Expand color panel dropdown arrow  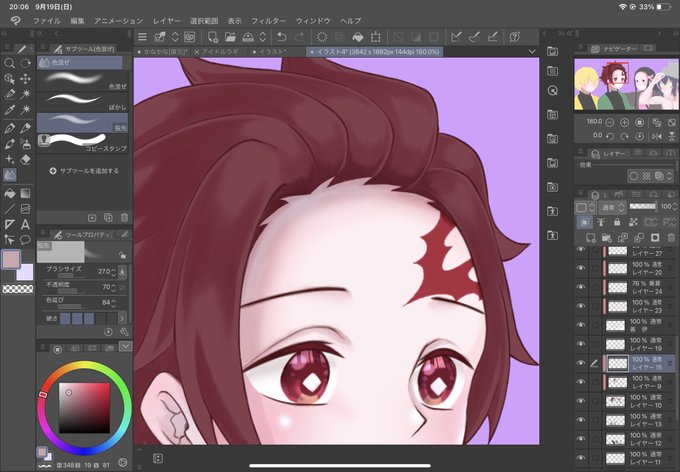tap(126, 346)
